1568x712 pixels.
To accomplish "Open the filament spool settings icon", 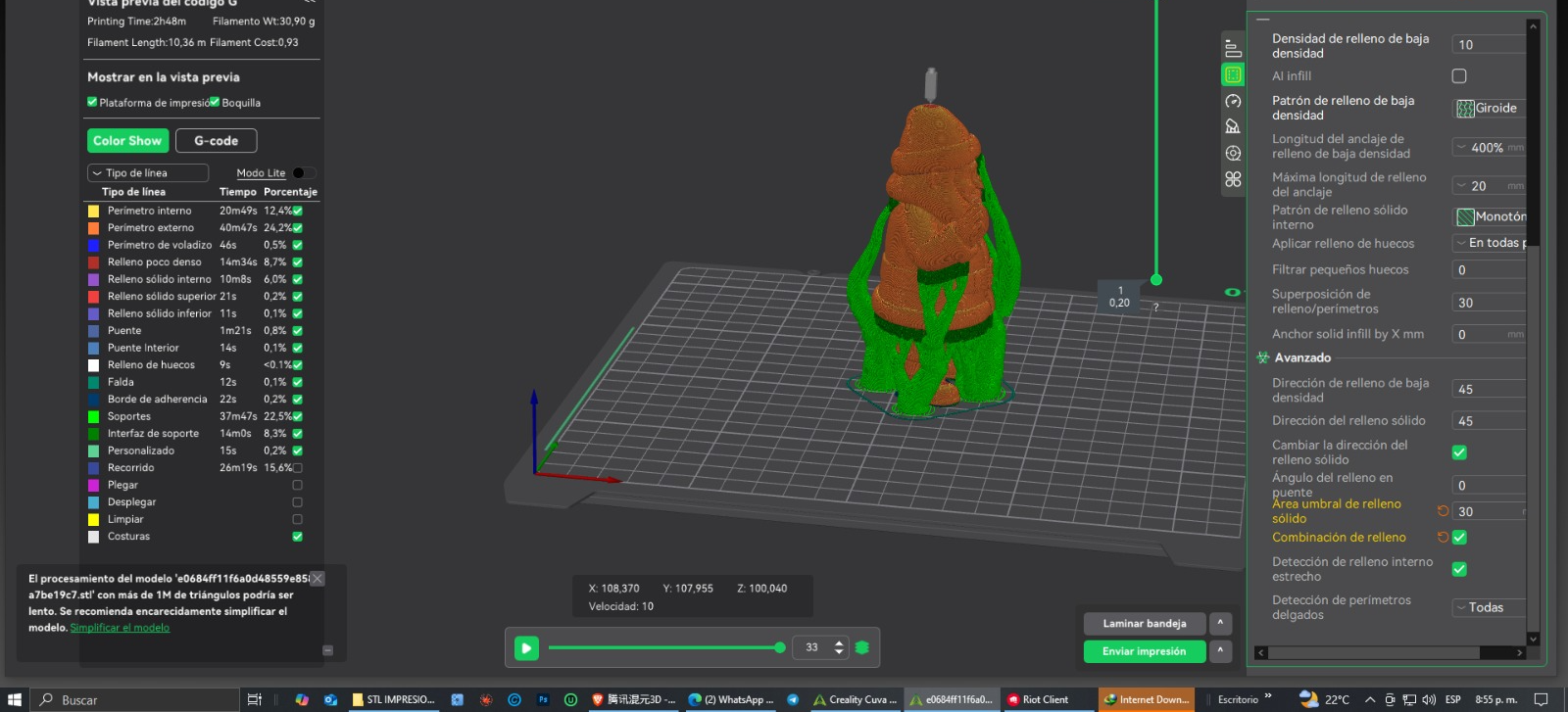I will click(x=1233, y=153).
